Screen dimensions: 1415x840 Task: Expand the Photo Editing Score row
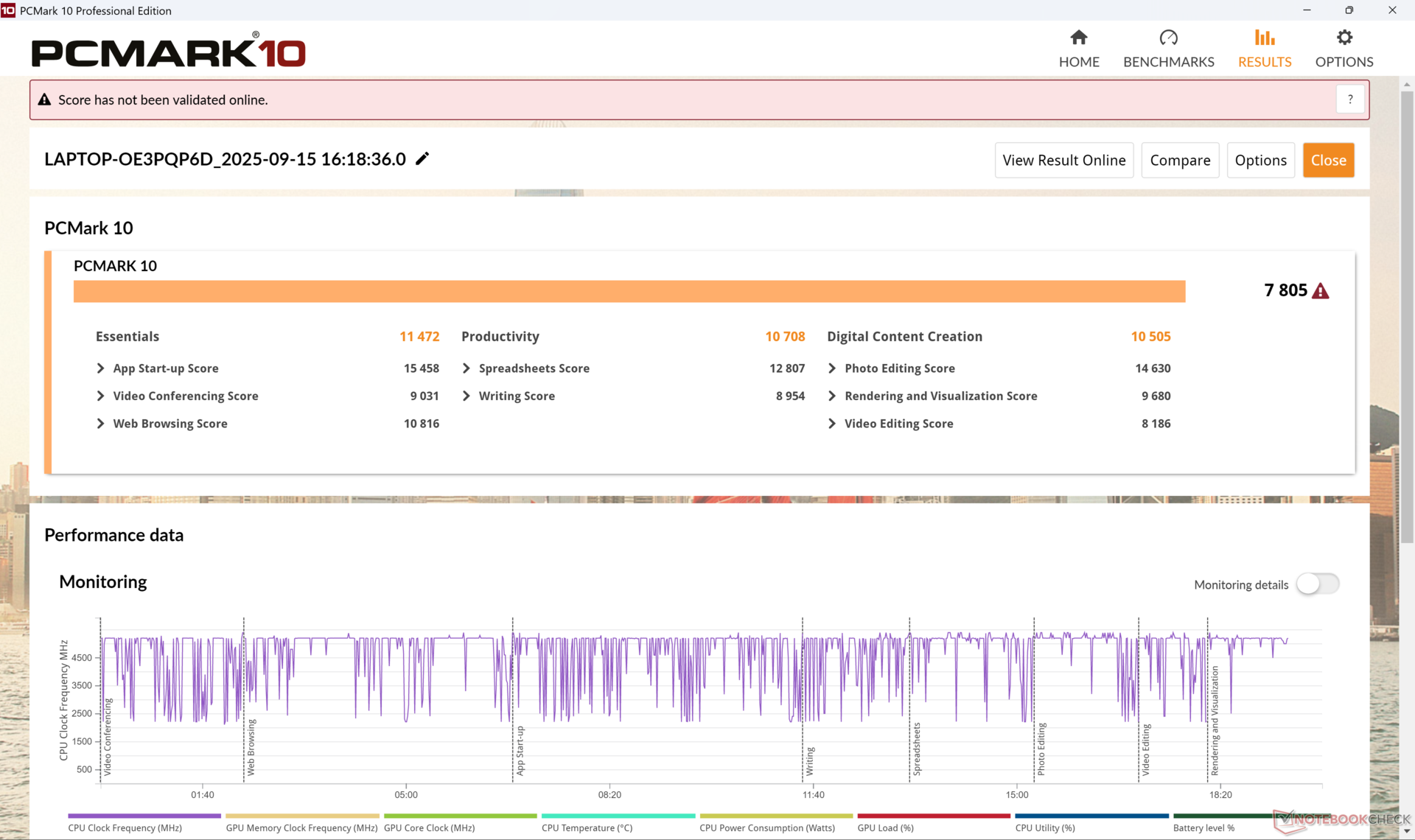[x=832, y=368]
